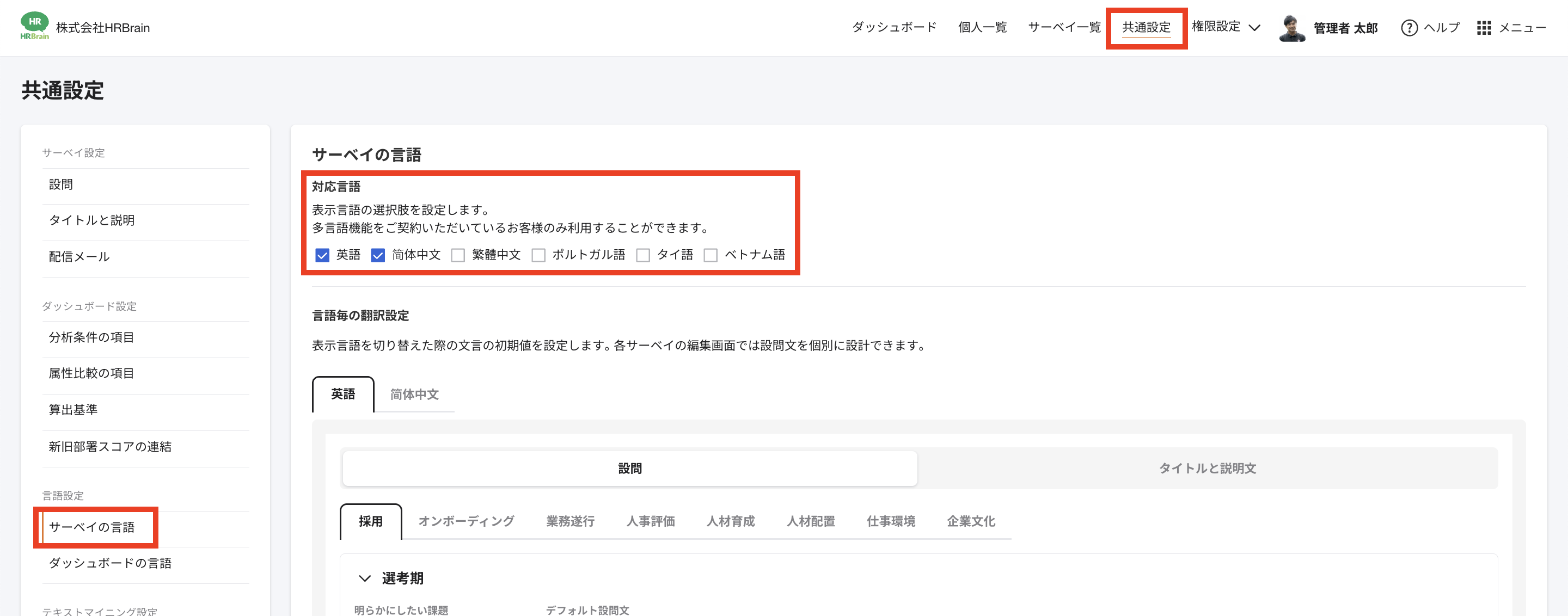Image resolution: width=1568 pixels, height=616 pixels.
Task: Click 管理者 太郎's avatar photo
Action: click(x=1293, y=27)
